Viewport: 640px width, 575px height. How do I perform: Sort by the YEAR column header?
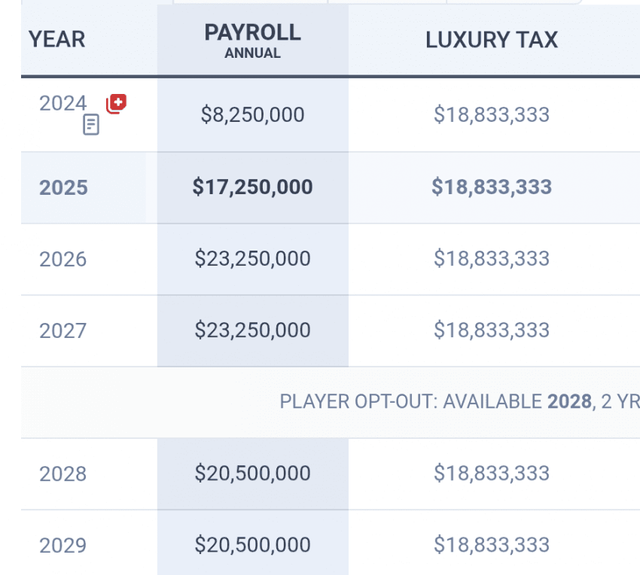click(x=57, y=40)
